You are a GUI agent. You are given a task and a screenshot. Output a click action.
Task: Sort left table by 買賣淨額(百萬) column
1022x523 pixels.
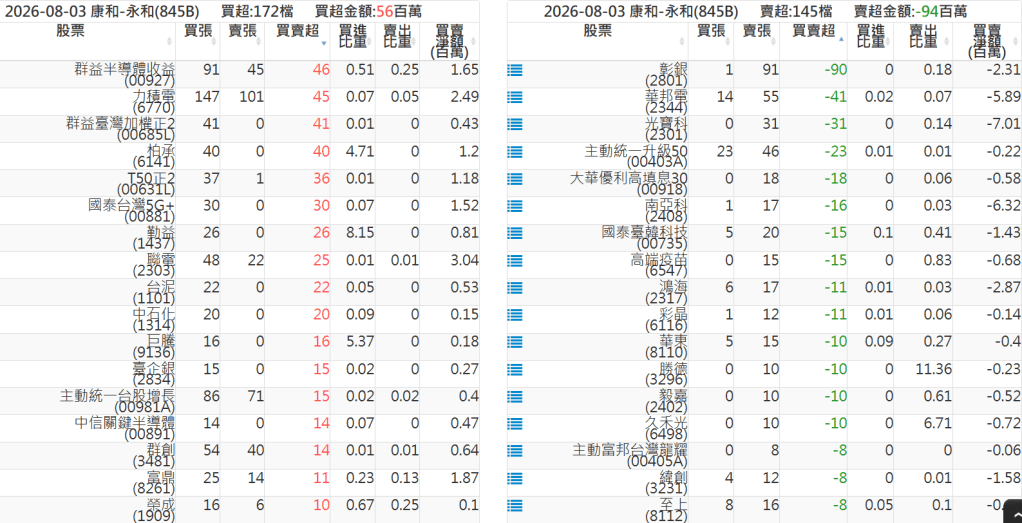pyautogui.click(x=450, y=42)
